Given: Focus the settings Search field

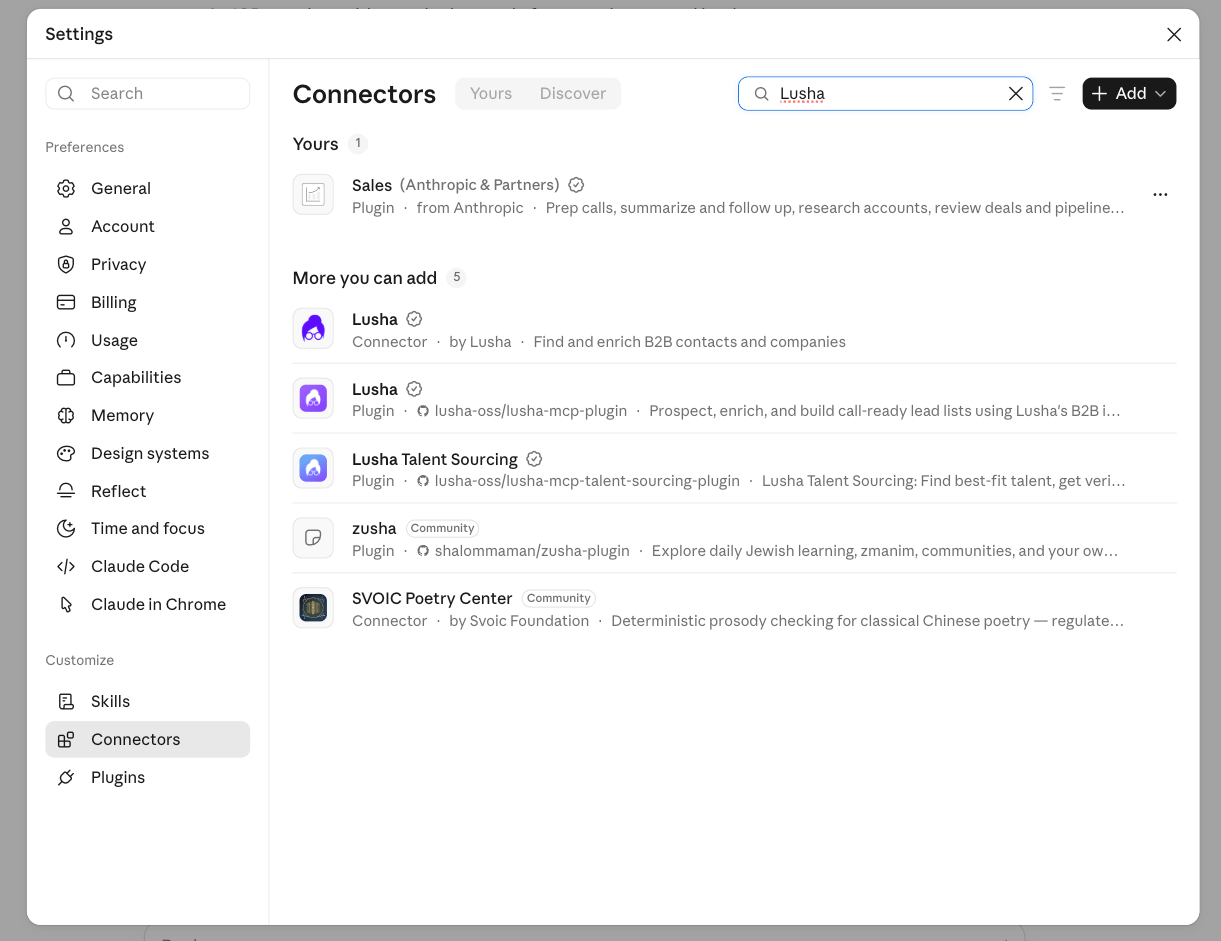Looking at the screenshot, I should point(148,93).
